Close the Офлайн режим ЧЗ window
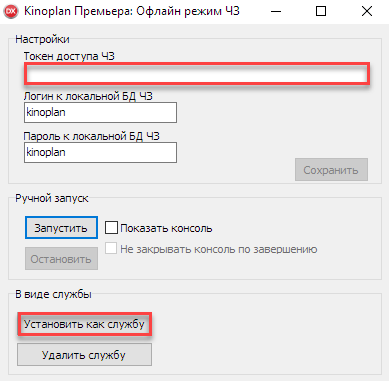389x381 pixels. [367, 11]
